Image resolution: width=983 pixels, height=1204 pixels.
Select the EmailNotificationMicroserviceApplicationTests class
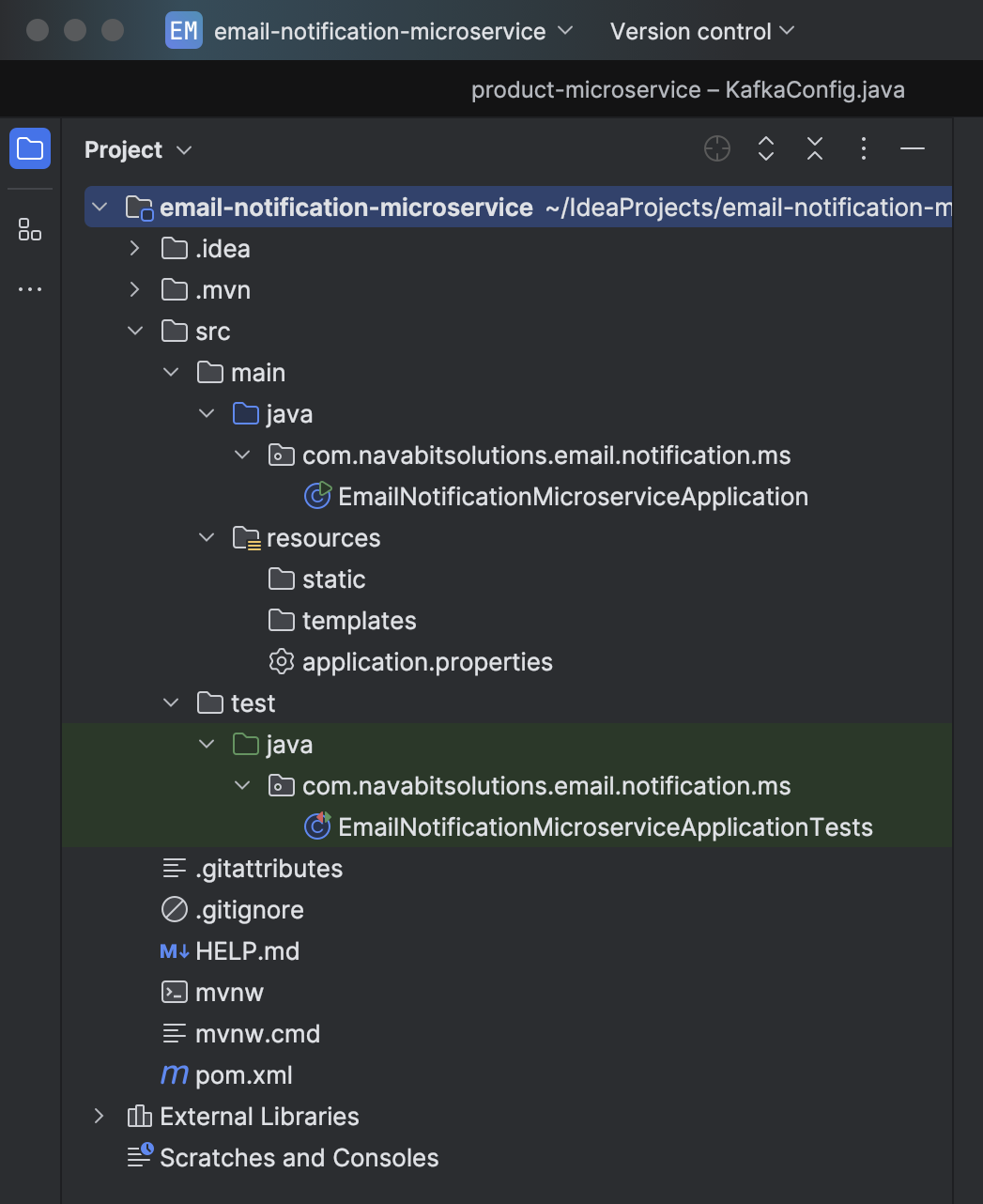605,827
